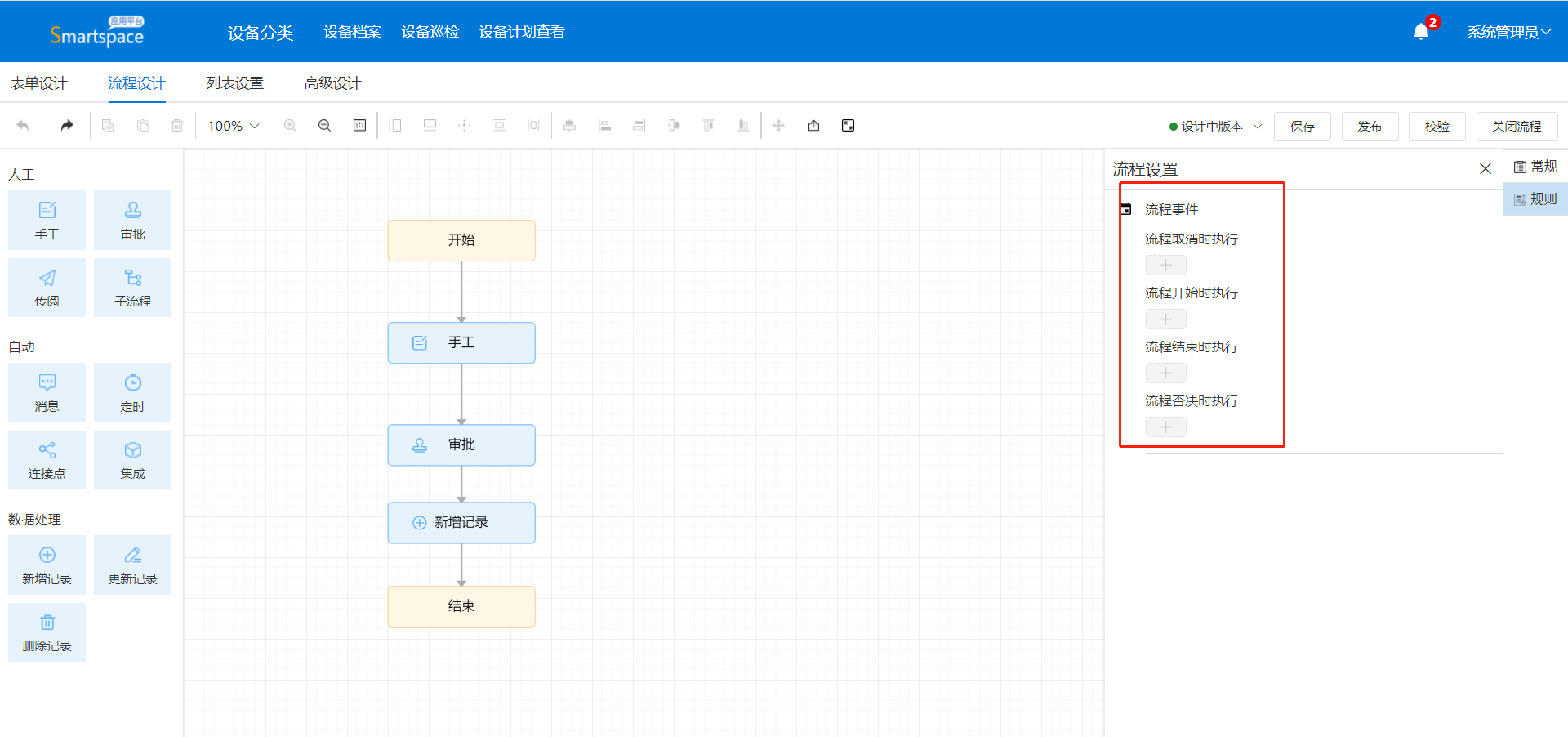Select the 新增记录 node on canvas

461,522
